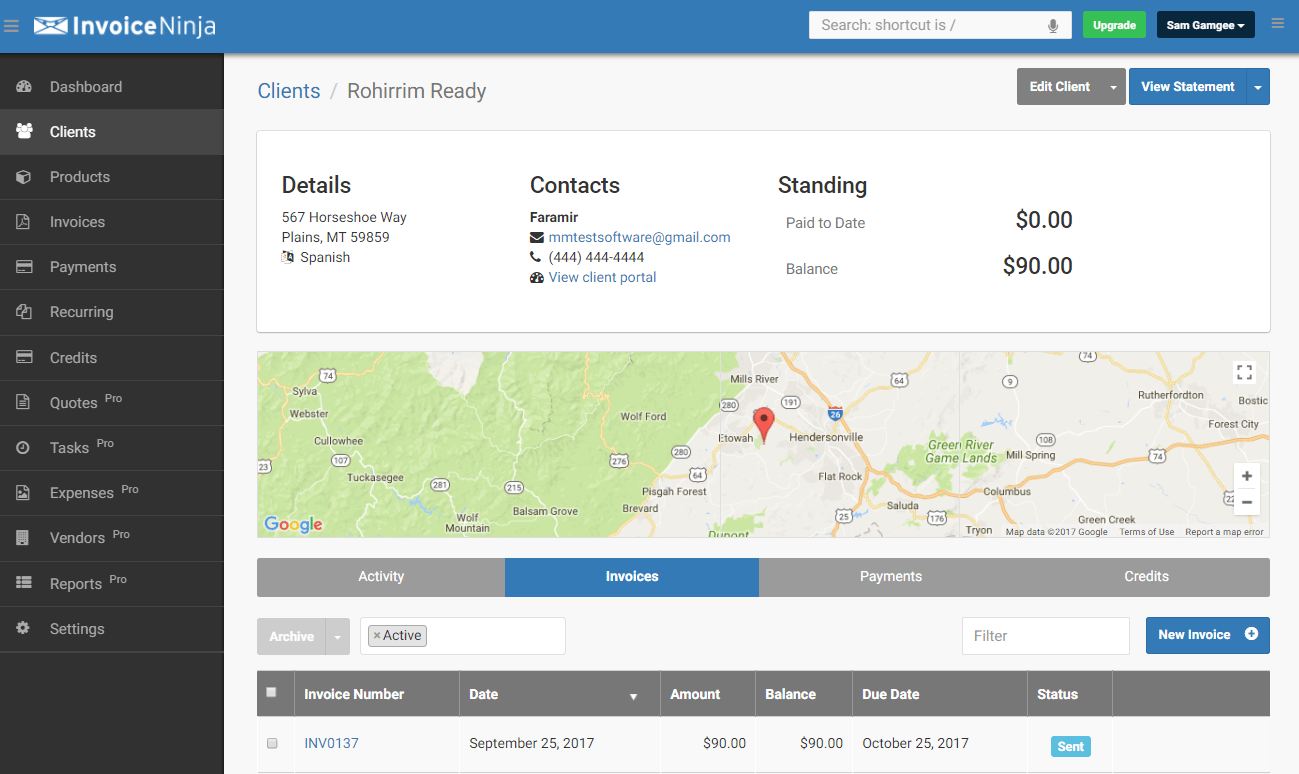Zoom out on the map
Image resolution: width=1299 pixels, height=774 pixels.
[x=1246, y=502]
